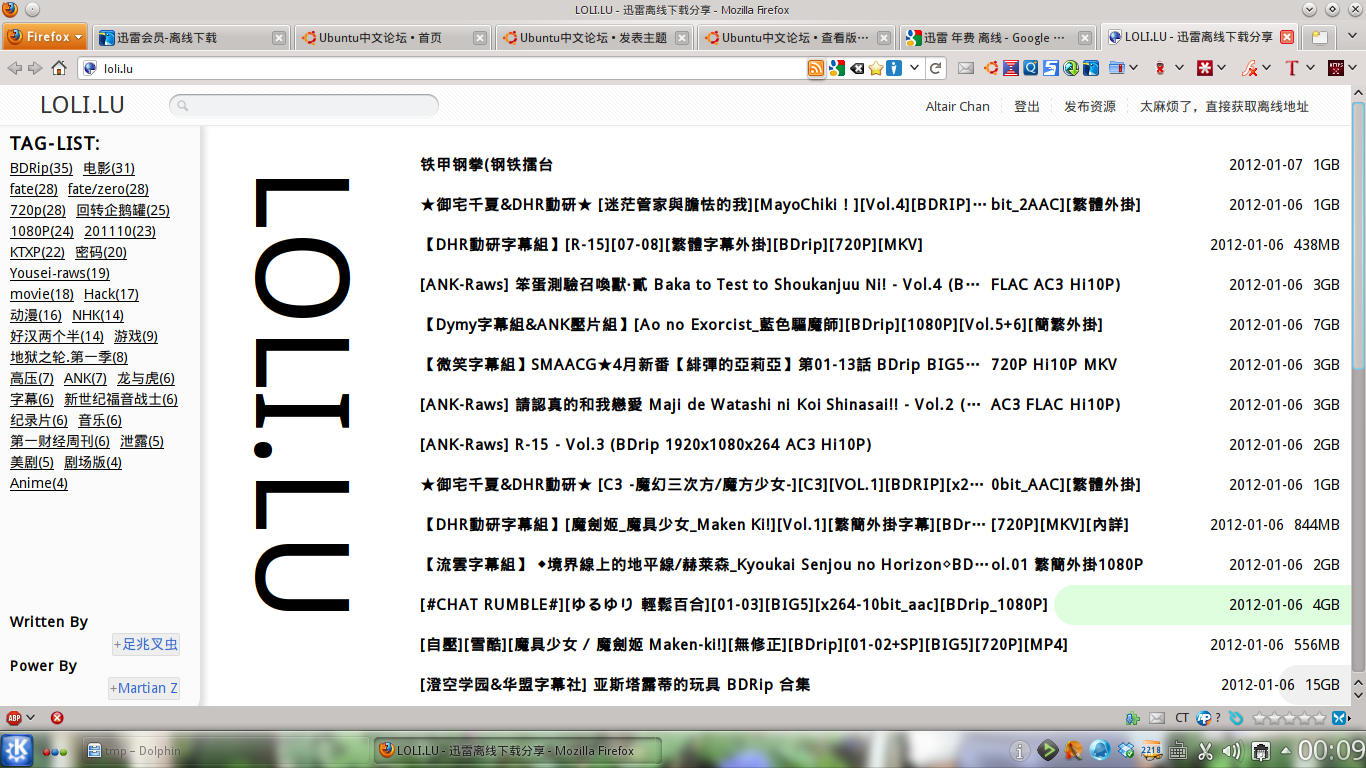This screenshot has height=768, width=1366.
Task: Expand the dropdown beside the dark HTTPS icon
Action: tap(1353, 68)
